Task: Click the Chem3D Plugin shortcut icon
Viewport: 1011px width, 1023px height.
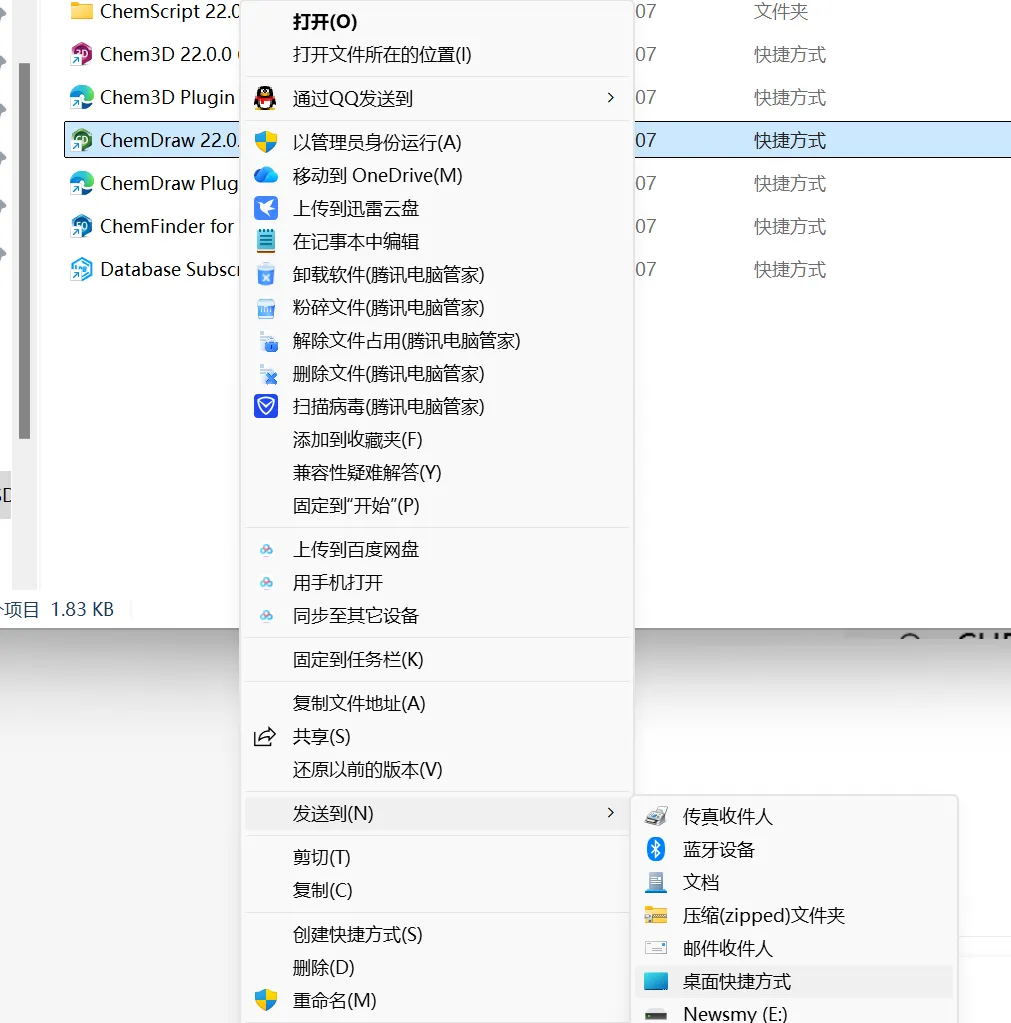Action: coord(82,97)
